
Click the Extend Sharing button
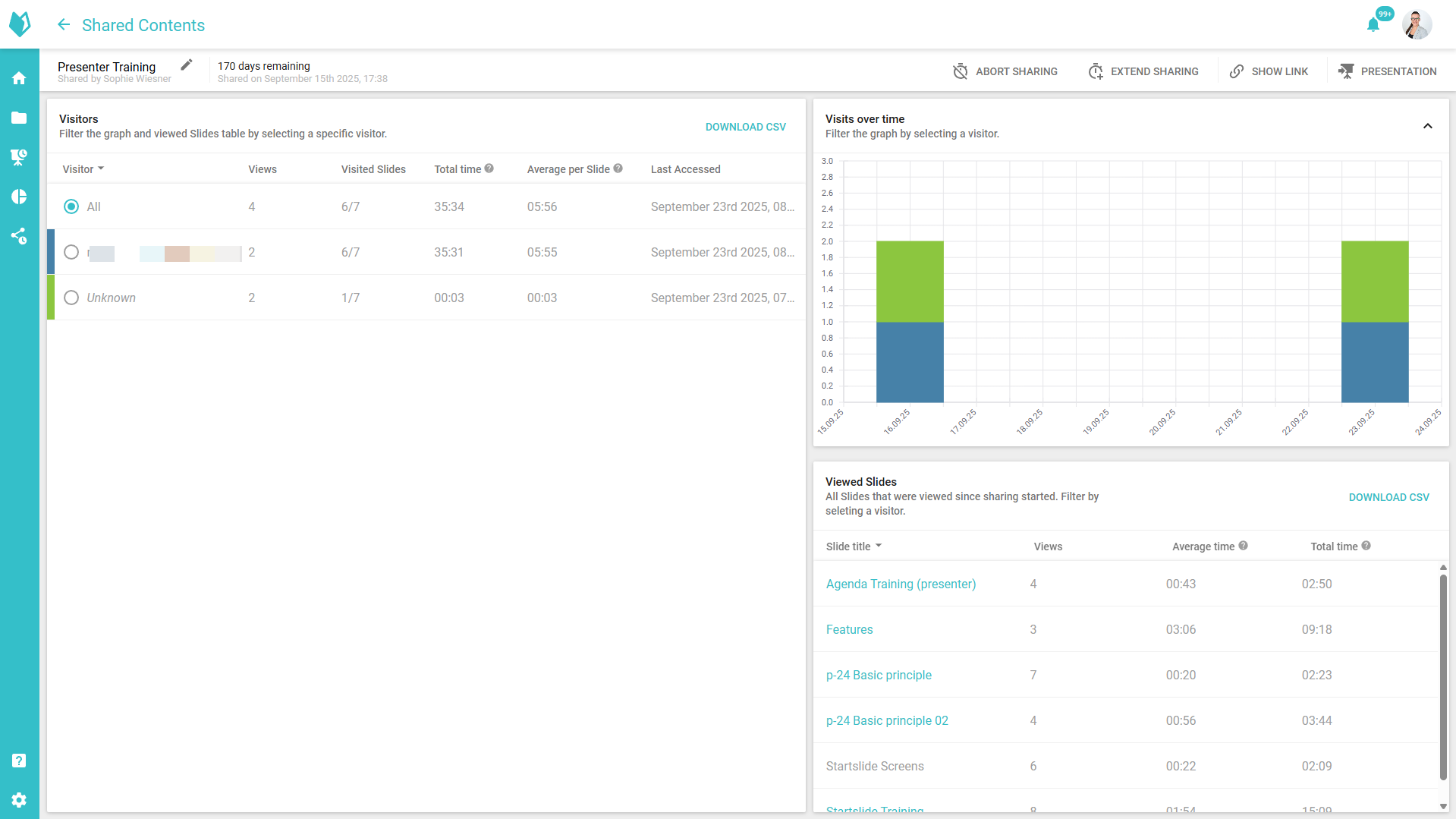coord(1143,71)
